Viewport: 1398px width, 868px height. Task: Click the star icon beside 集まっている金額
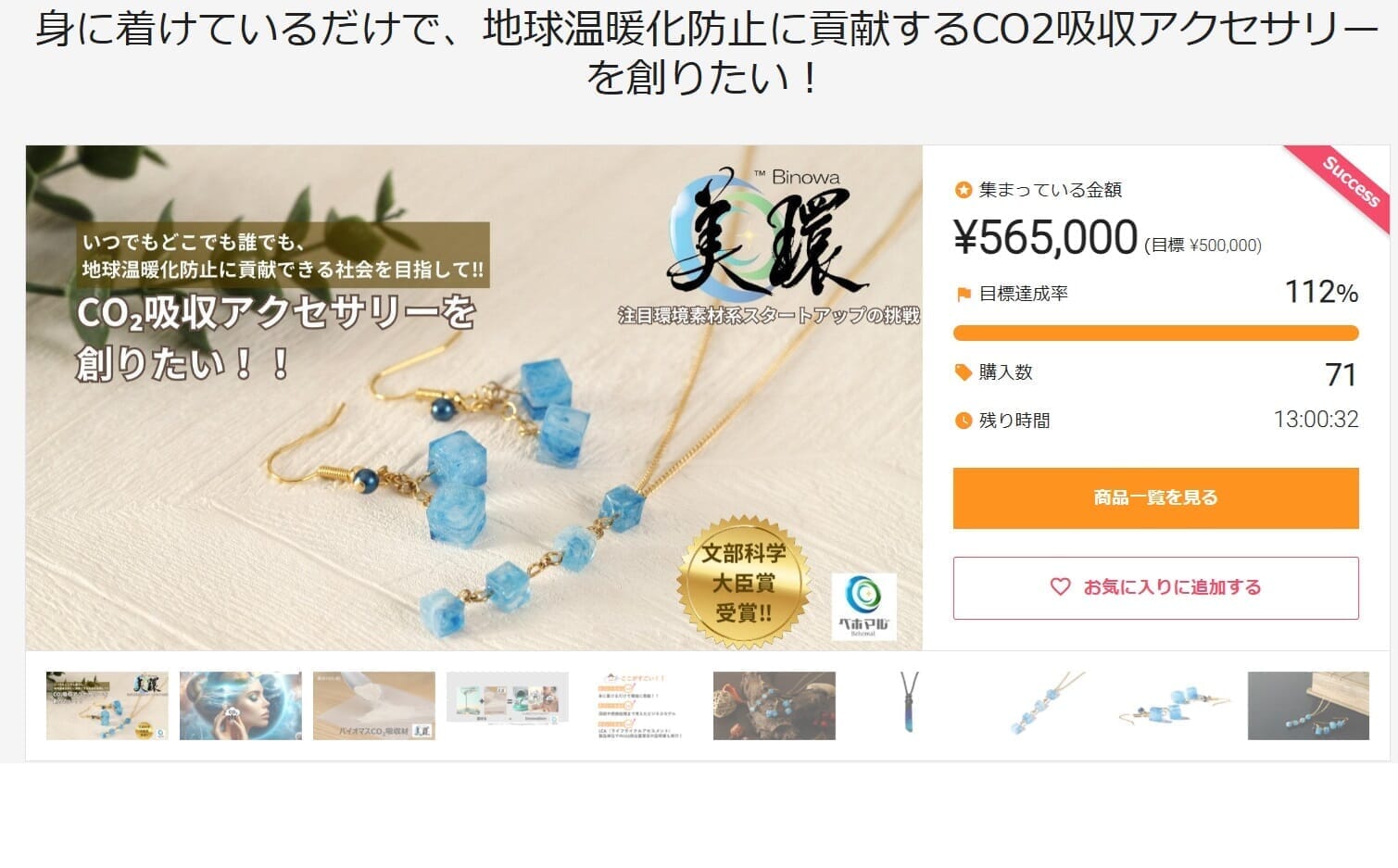(963, 190)
